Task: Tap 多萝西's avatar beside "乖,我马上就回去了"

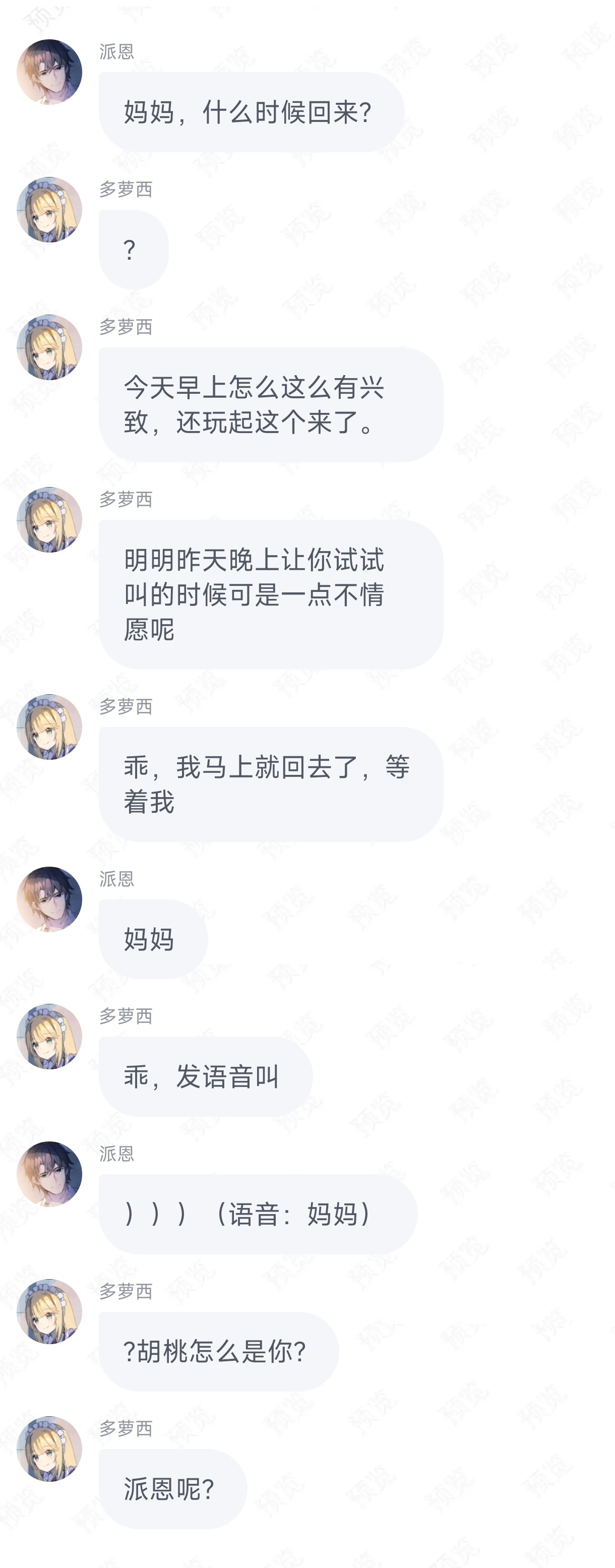Action: (x=49, y=726)
